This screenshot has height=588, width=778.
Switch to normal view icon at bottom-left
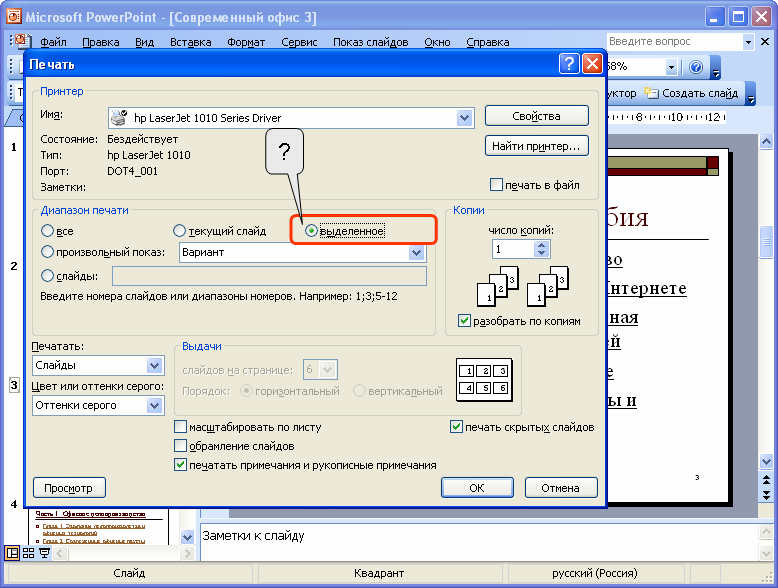coord(12,553)
